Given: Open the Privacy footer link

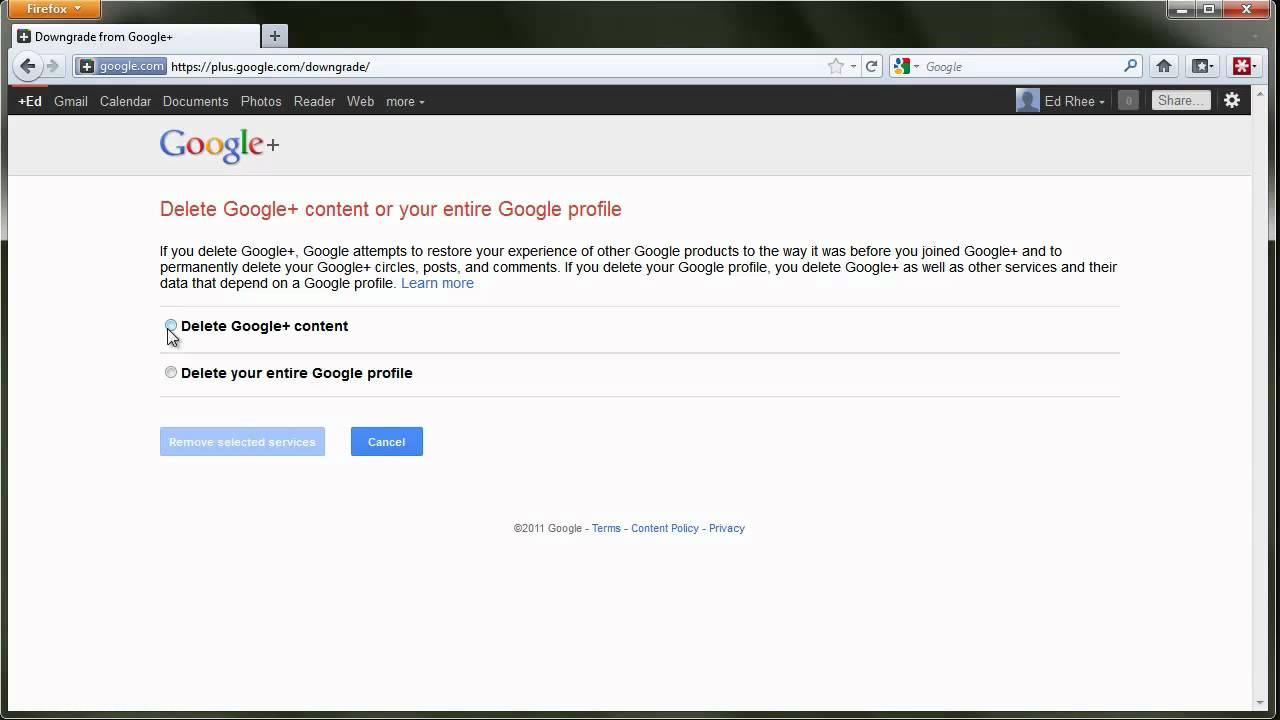Looking at the screenshot, I should tap(727, 528).
